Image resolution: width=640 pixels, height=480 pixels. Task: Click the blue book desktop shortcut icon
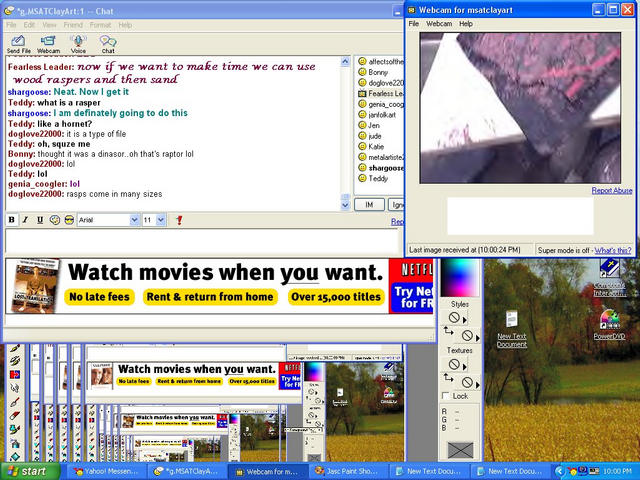[609, 269]
